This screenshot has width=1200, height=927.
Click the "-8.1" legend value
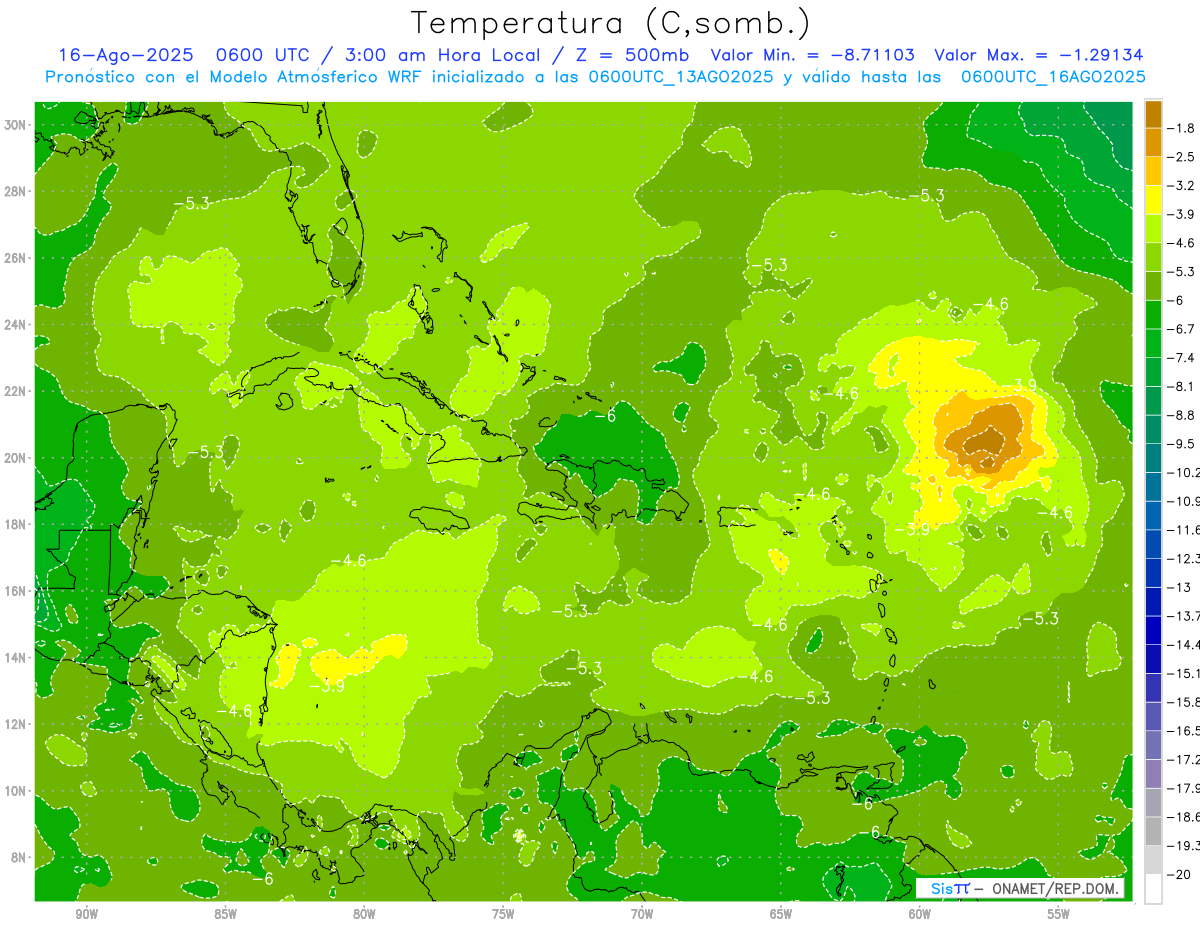click(x=1182, y=386)
